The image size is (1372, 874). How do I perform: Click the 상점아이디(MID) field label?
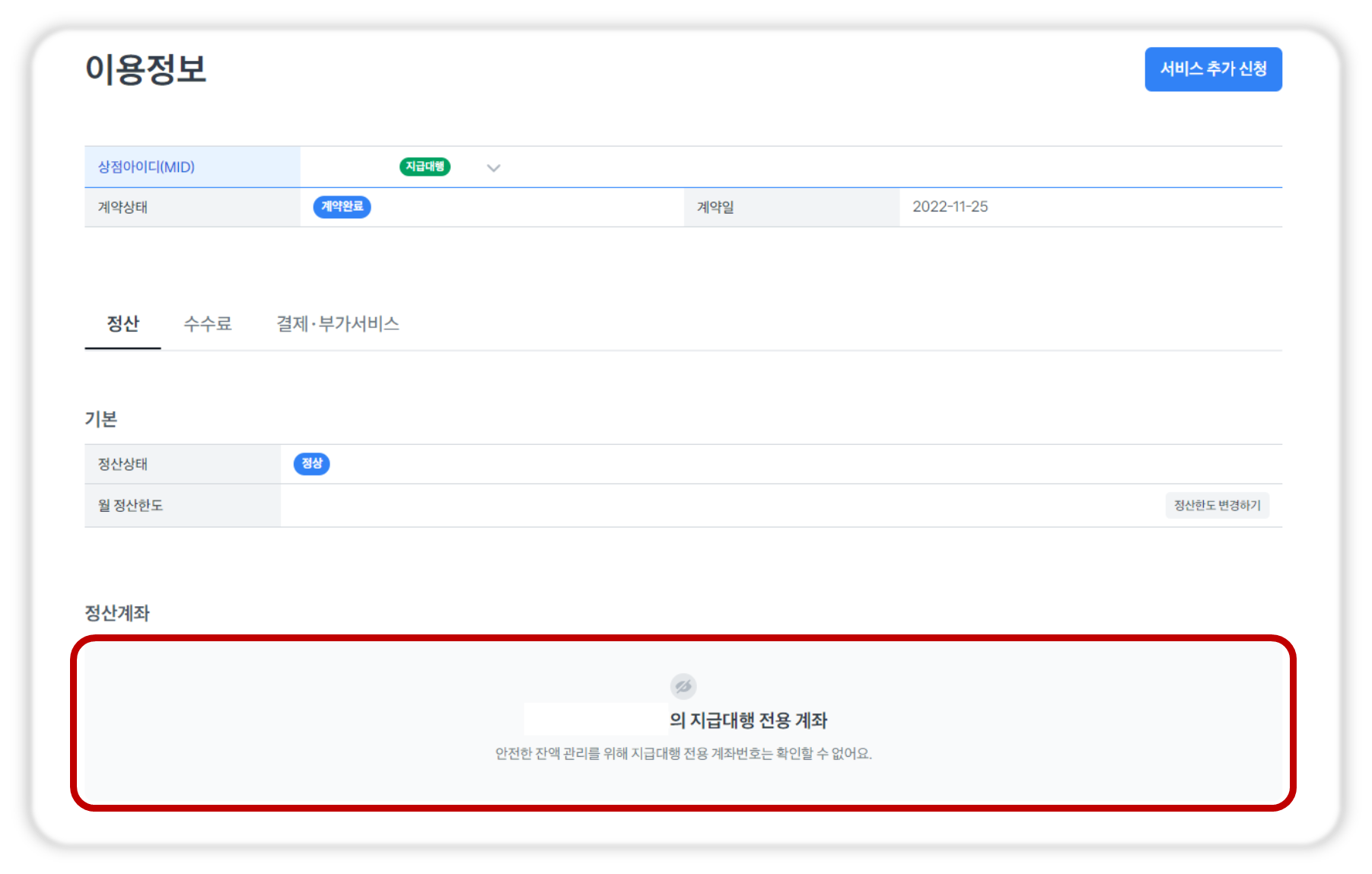click(x=146, y=167)
